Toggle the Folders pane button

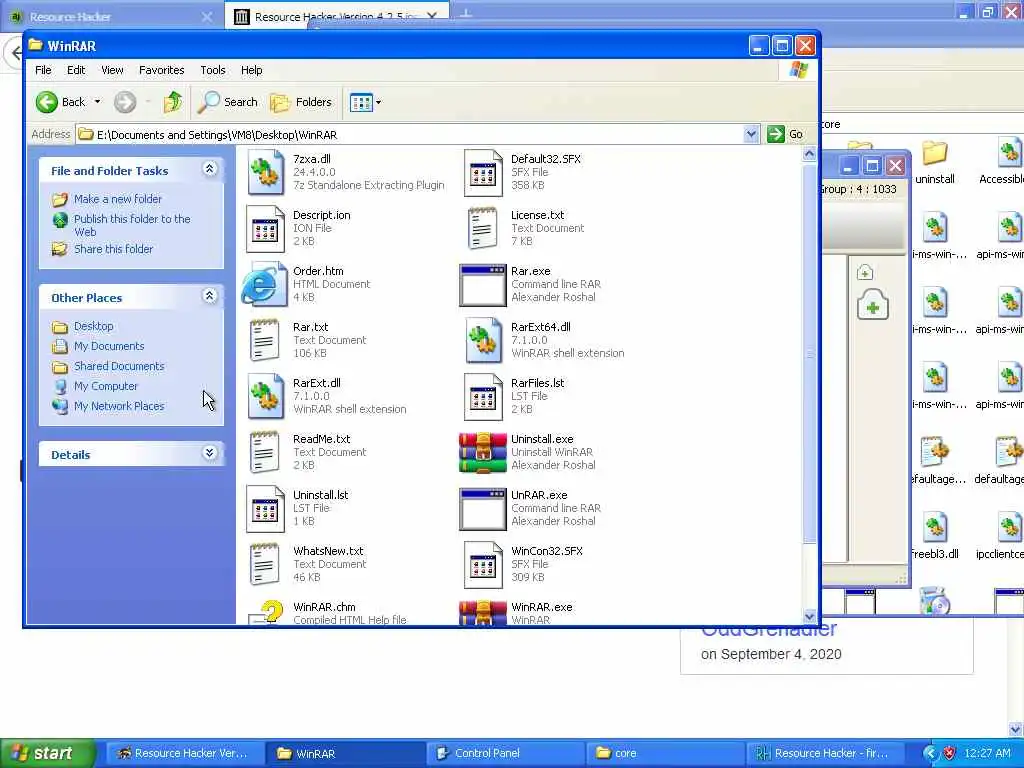coord(301,102)
